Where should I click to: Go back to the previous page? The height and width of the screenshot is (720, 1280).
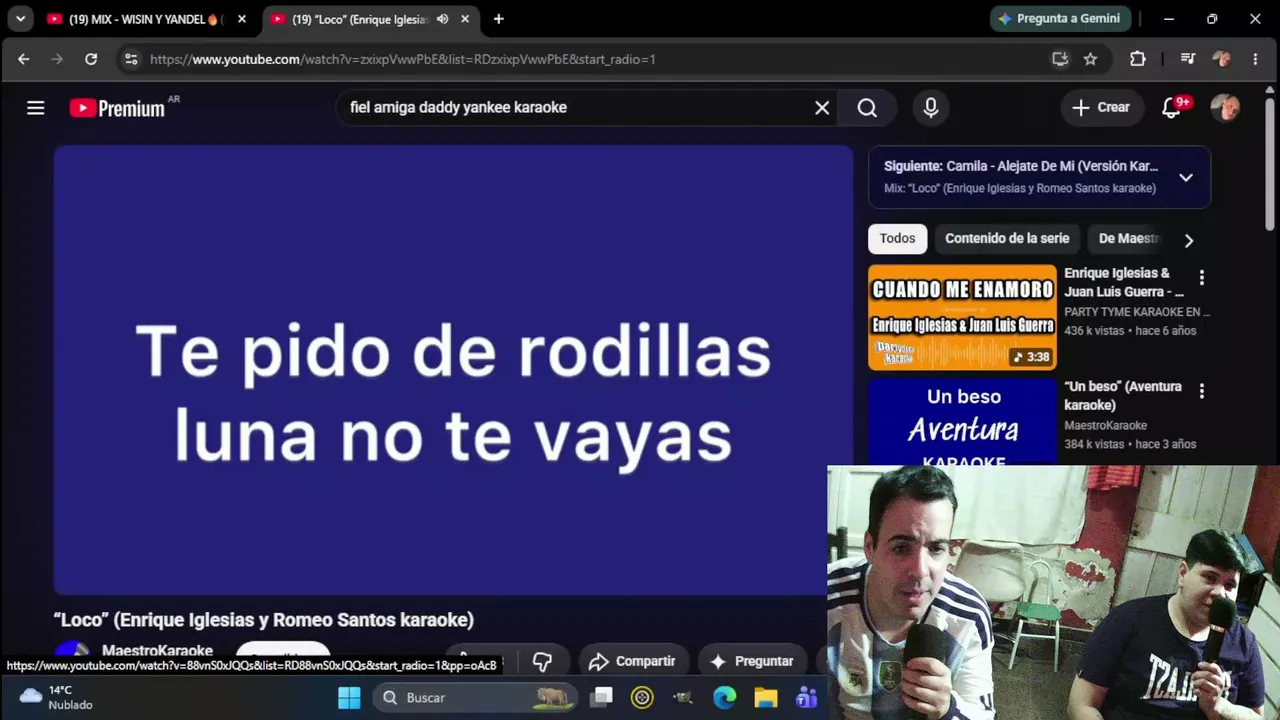24,59
